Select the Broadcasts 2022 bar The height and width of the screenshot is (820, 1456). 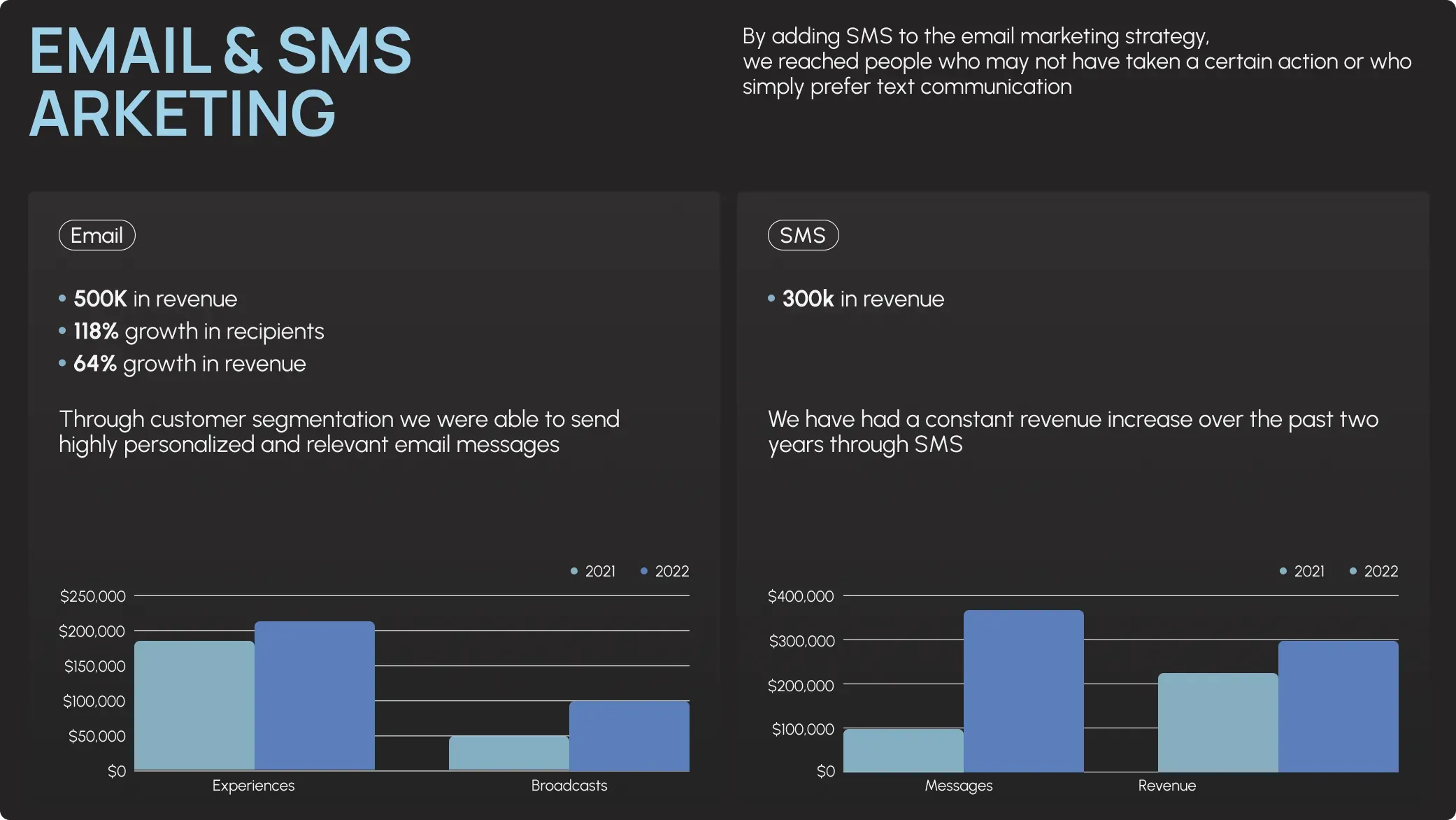click(629, 735)
